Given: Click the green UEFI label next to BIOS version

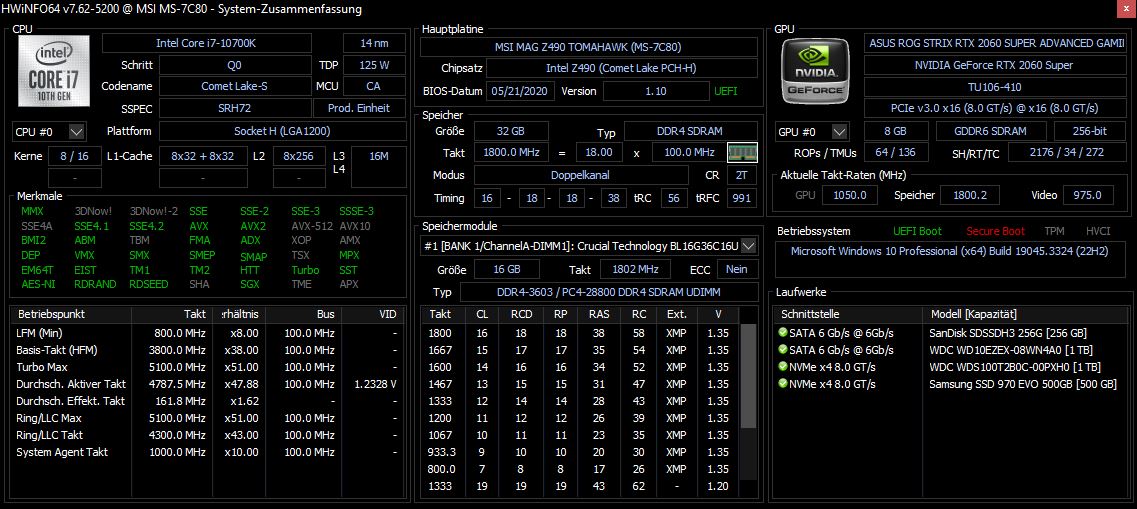Looking at the screenshot, I should [726, 91].
